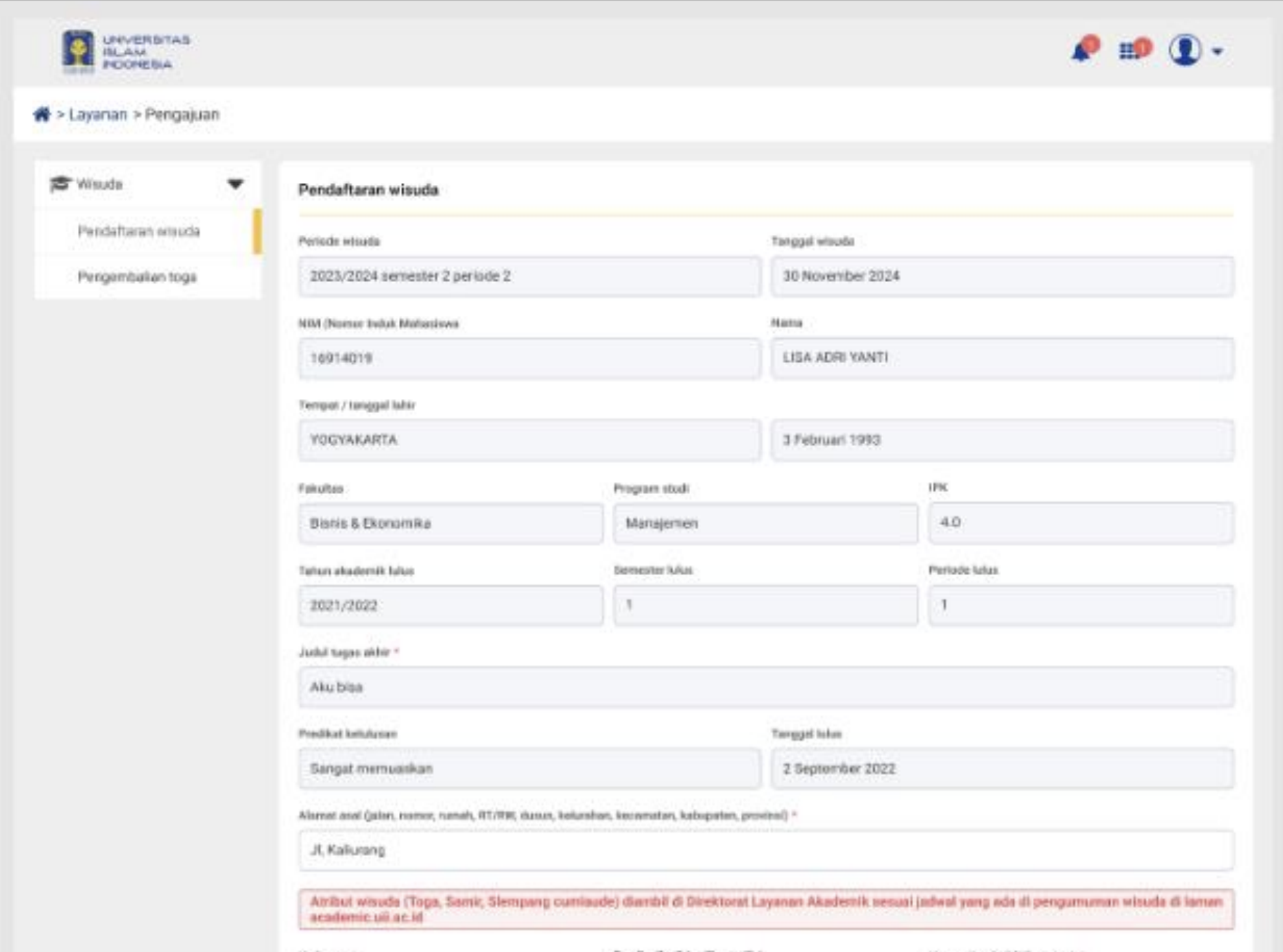
Task: Click the Tanggal wisuda date field
Action: (1002, 276)
